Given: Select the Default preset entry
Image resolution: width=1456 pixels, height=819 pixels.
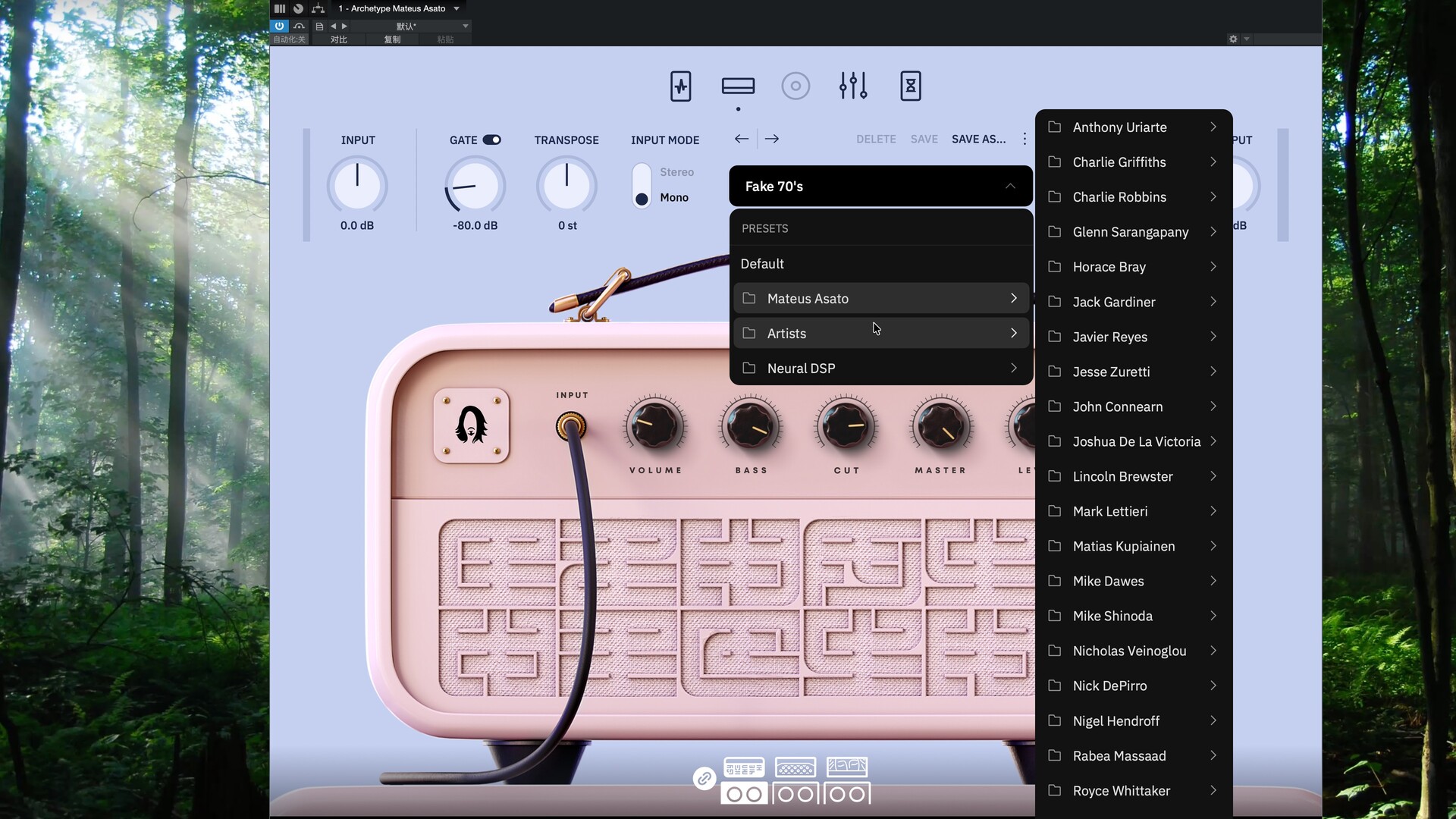Looking at the screenshot, I should point(762,264).
